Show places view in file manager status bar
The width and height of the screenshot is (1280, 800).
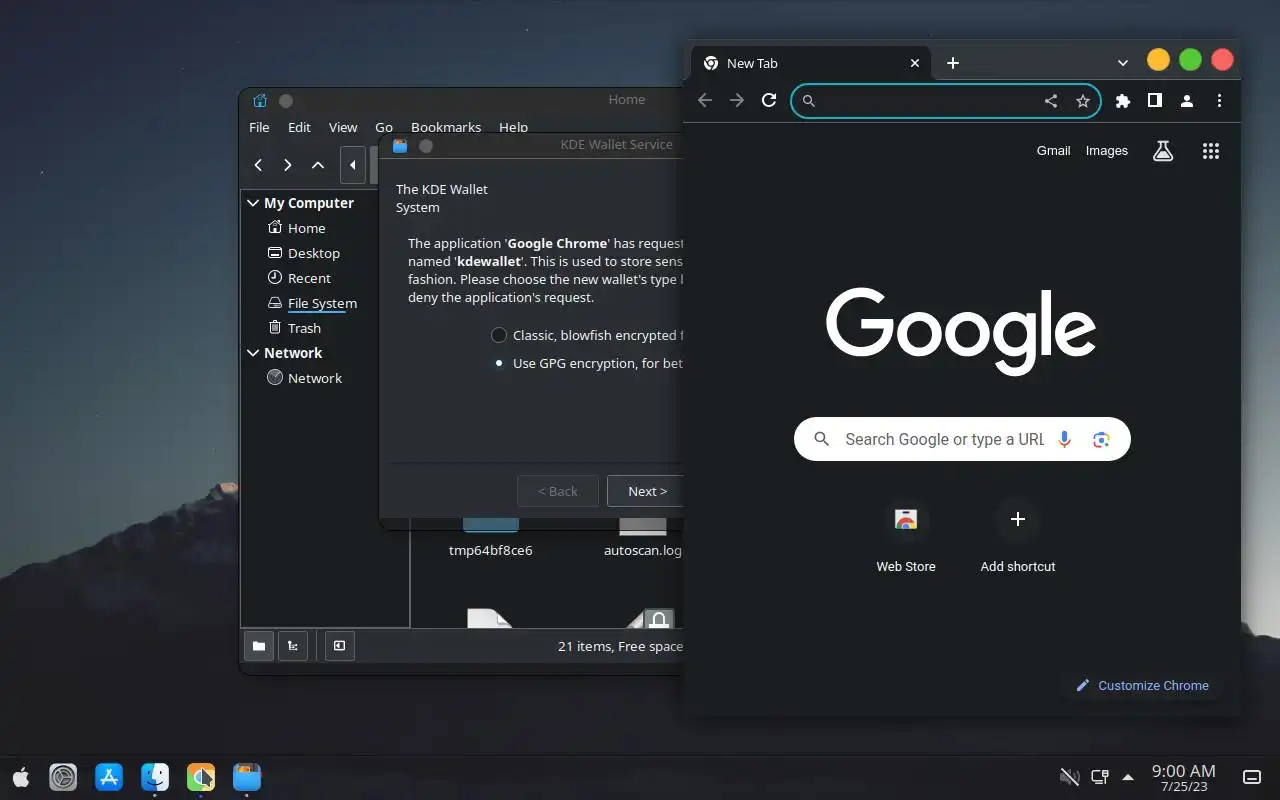click(258, 646)
